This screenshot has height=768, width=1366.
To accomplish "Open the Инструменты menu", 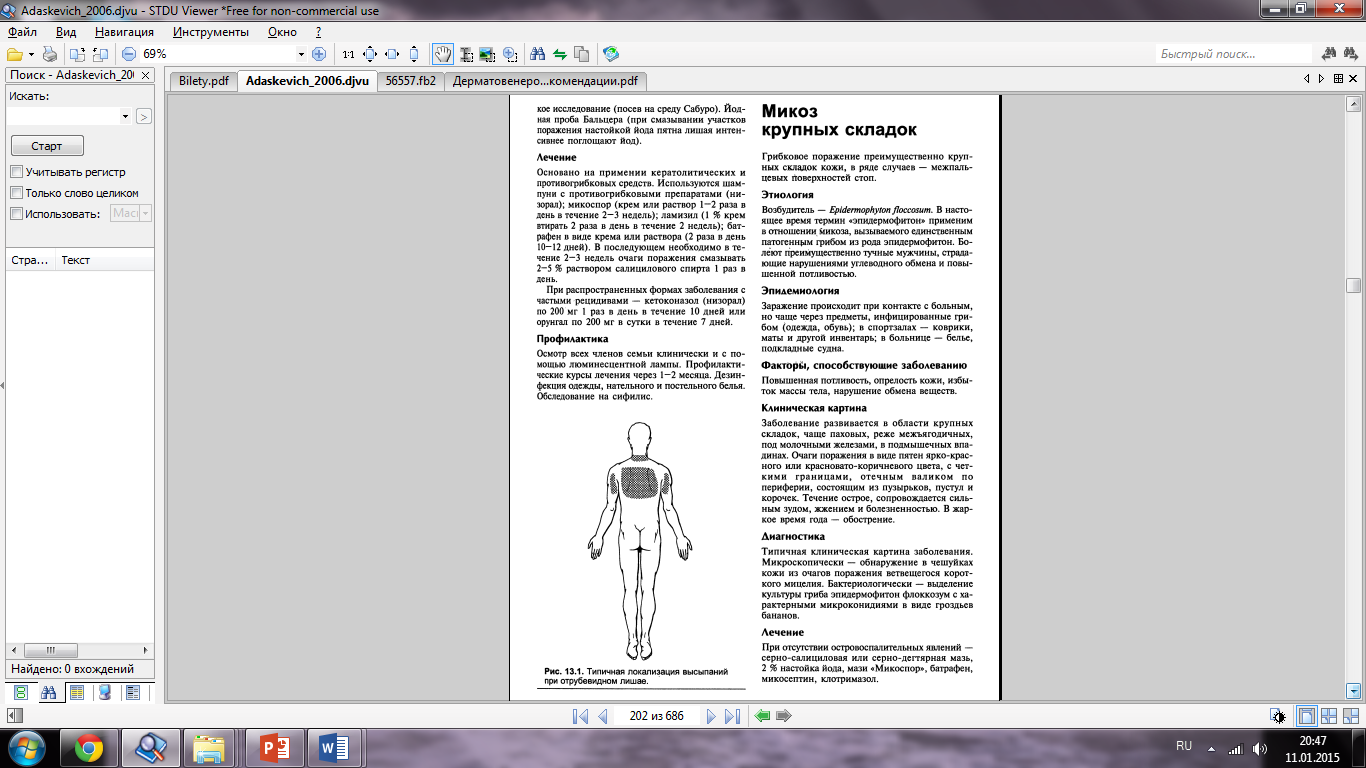I will 210,32.
